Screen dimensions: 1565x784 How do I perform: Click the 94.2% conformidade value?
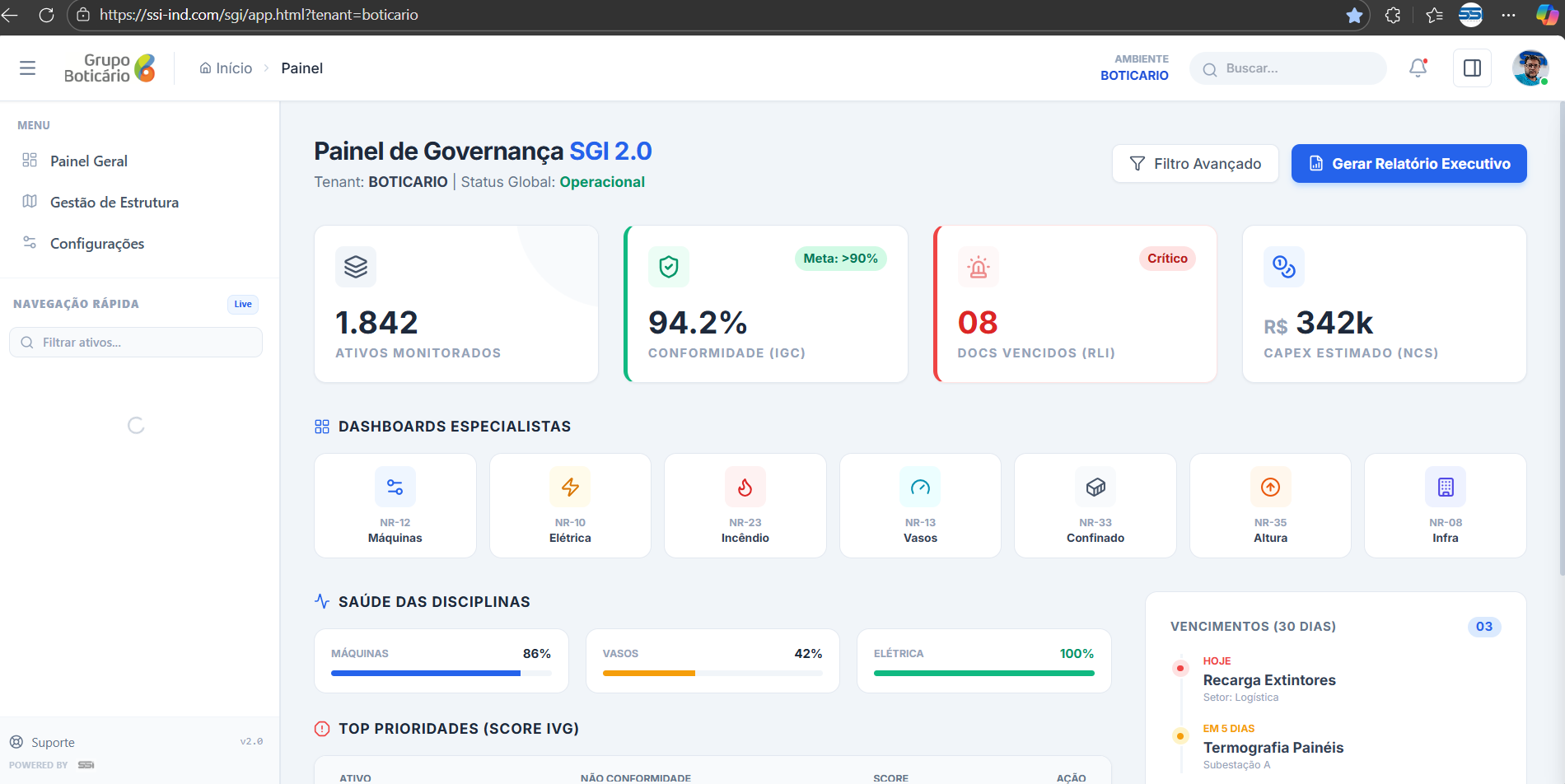[x=698, y=322]
